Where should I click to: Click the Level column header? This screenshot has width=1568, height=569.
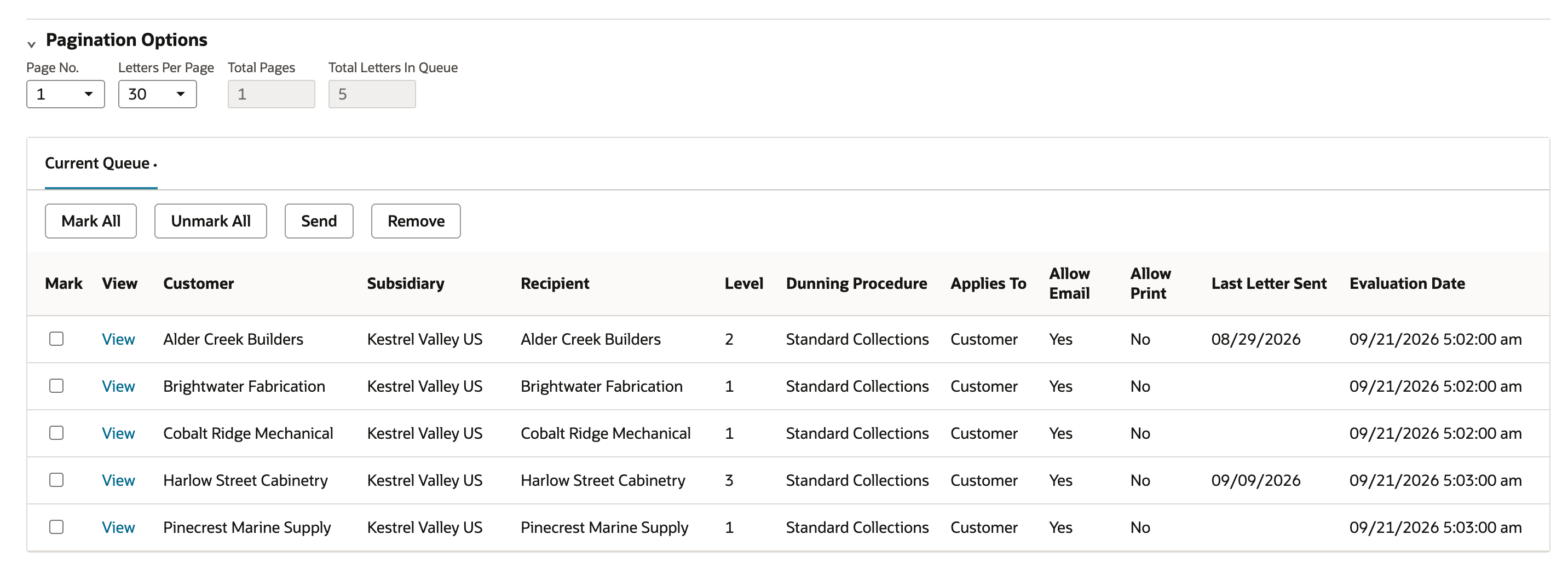[744, 283]
